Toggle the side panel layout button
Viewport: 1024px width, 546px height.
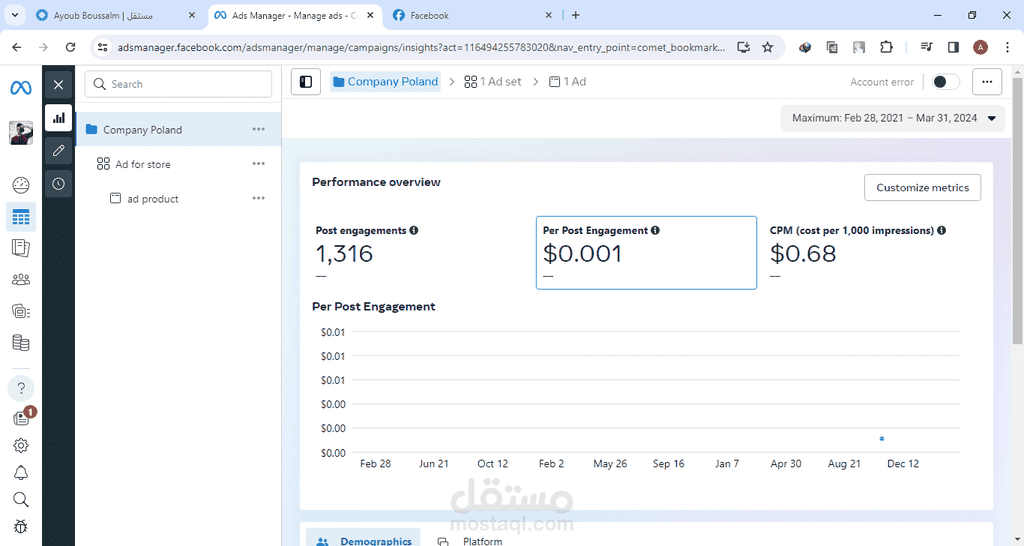click(306, 82)
